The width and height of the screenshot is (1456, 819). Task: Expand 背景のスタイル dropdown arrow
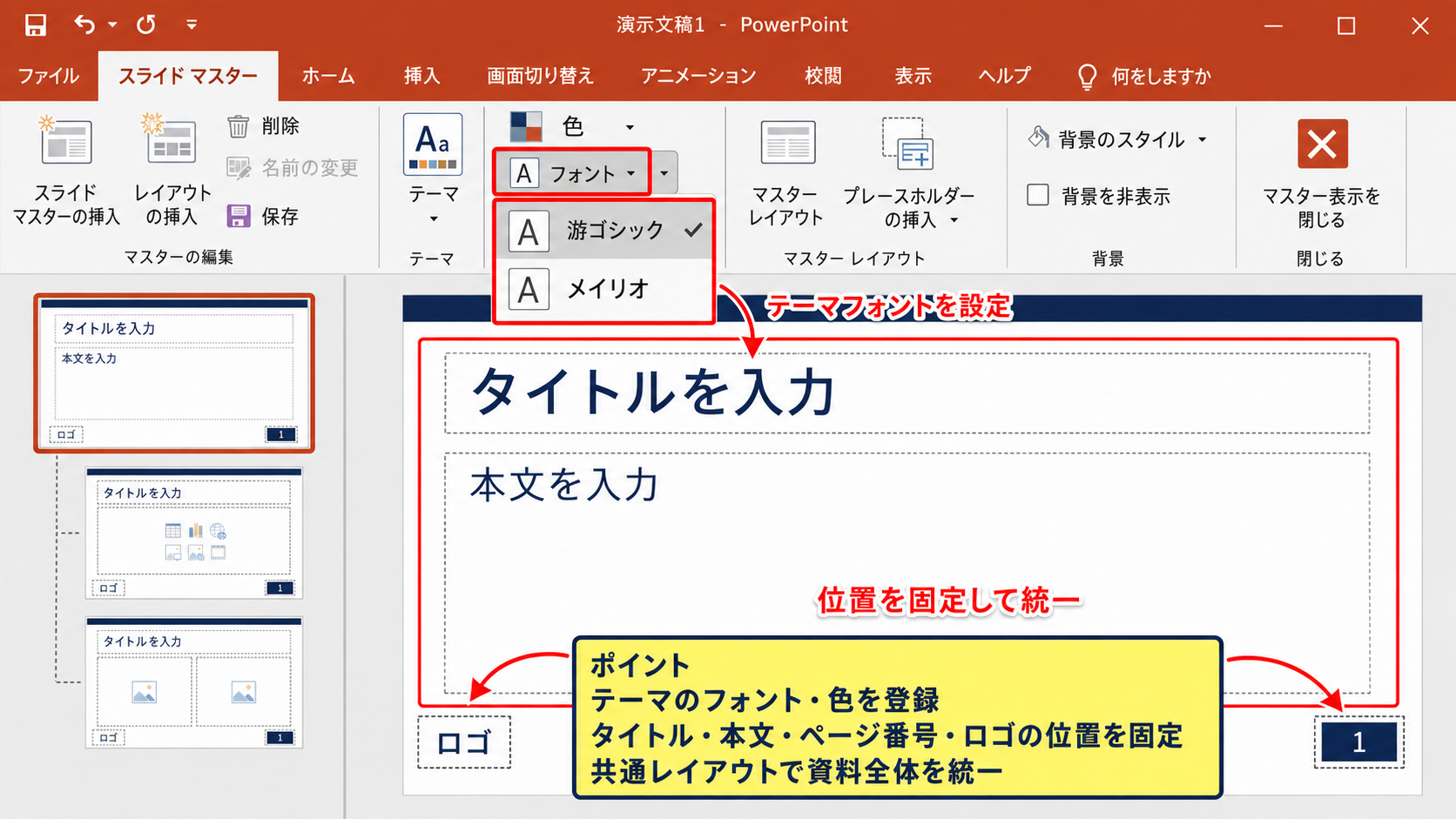point(1203,139)
